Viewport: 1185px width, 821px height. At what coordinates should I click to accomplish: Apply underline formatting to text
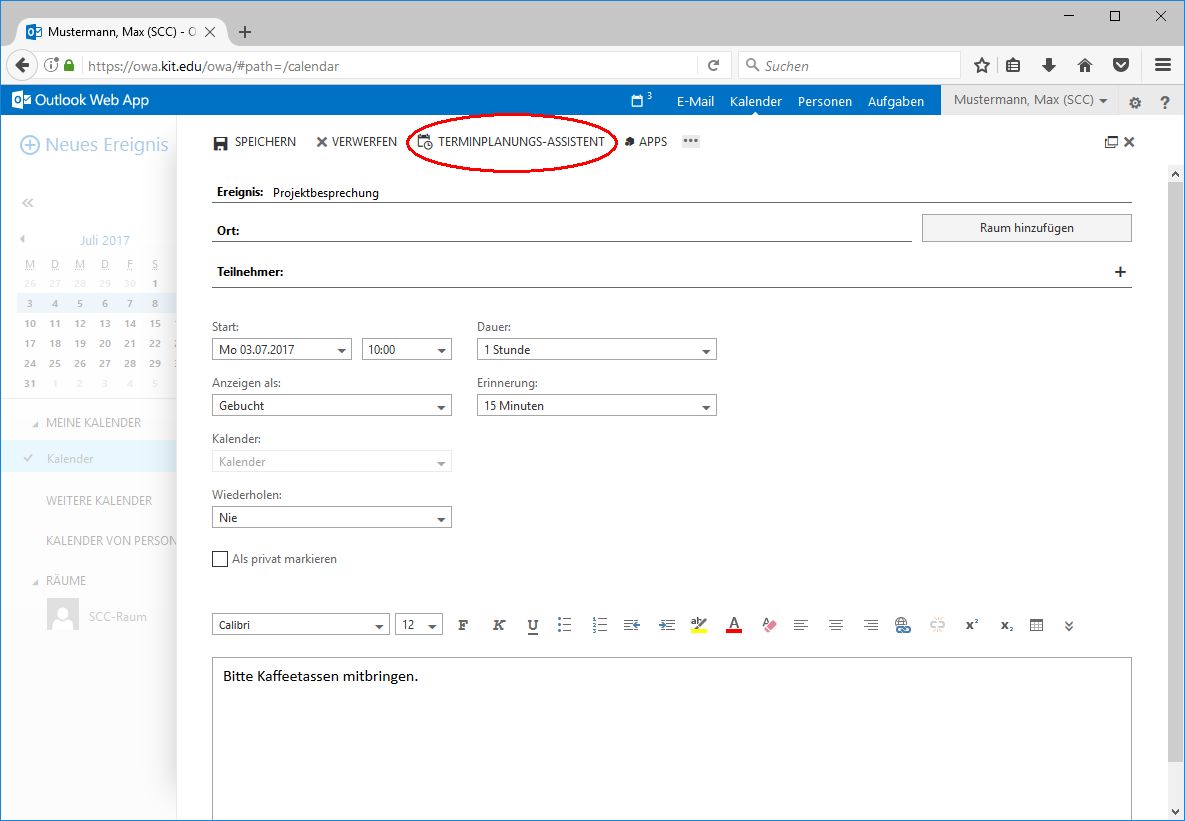(x=533, y=625)
